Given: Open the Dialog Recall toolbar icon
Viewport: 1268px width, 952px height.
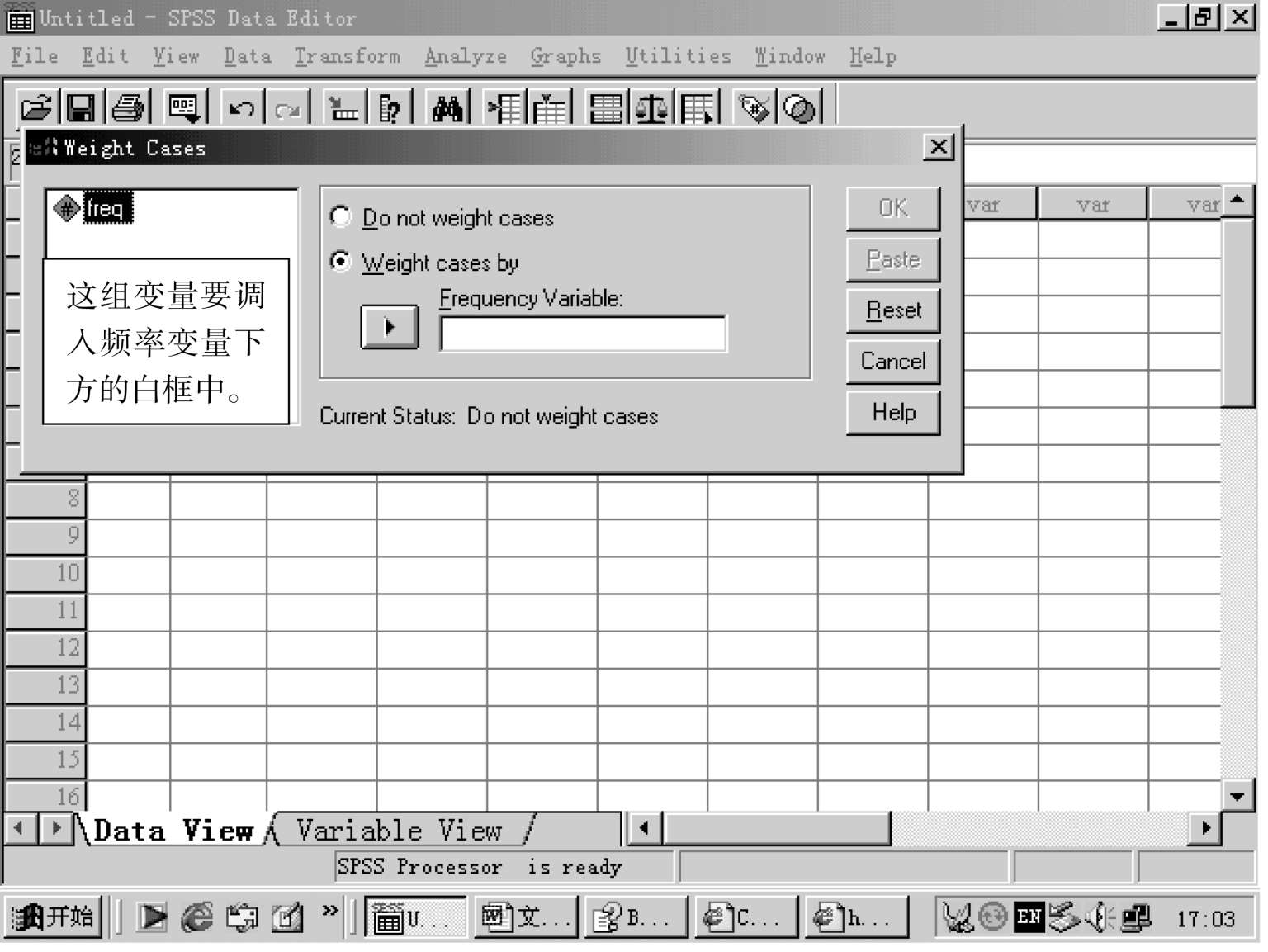Looking at the screenshot, I should pyautogui.click(x=183, y=107).
